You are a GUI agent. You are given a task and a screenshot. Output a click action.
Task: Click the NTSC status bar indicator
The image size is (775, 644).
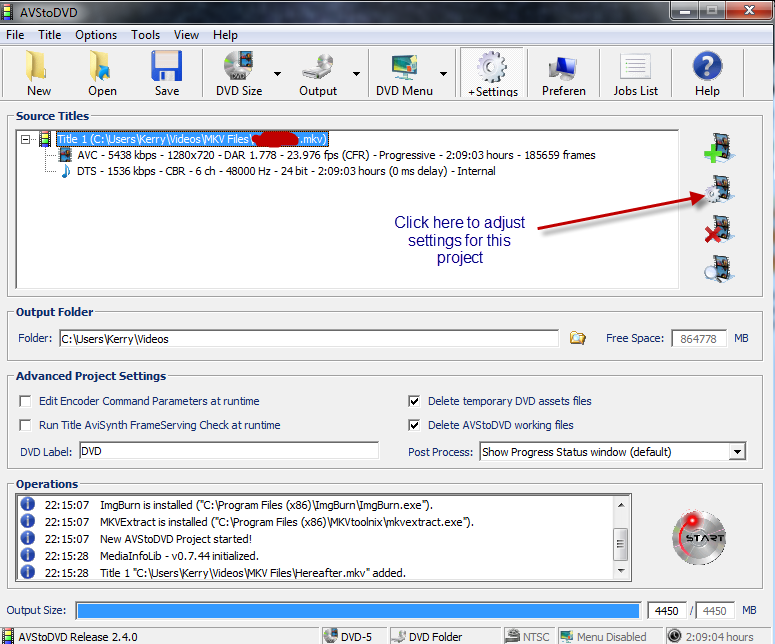coord(528,637)
